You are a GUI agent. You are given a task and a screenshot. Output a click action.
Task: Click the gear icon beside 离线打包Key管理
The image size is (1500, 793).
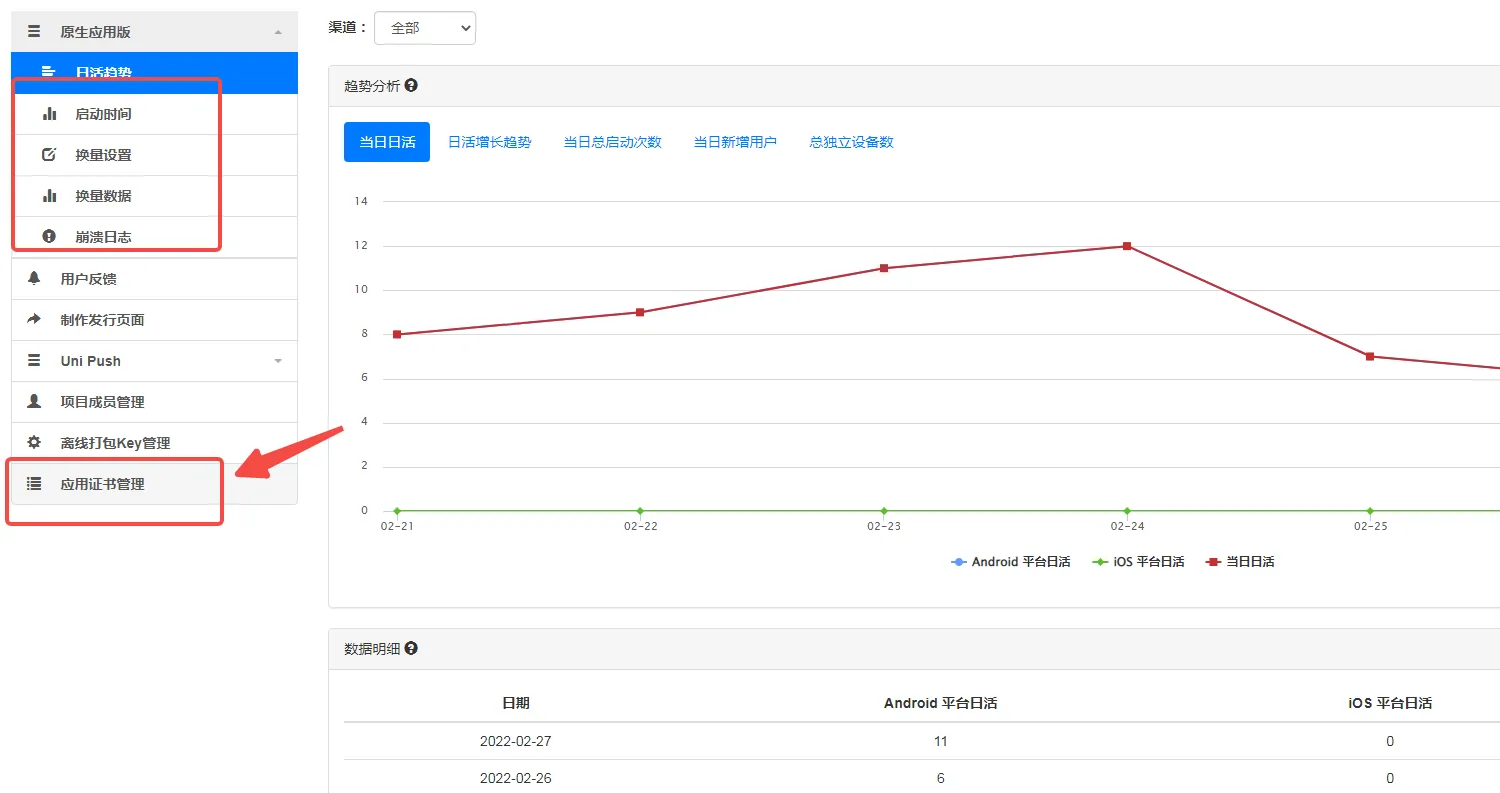34,442
